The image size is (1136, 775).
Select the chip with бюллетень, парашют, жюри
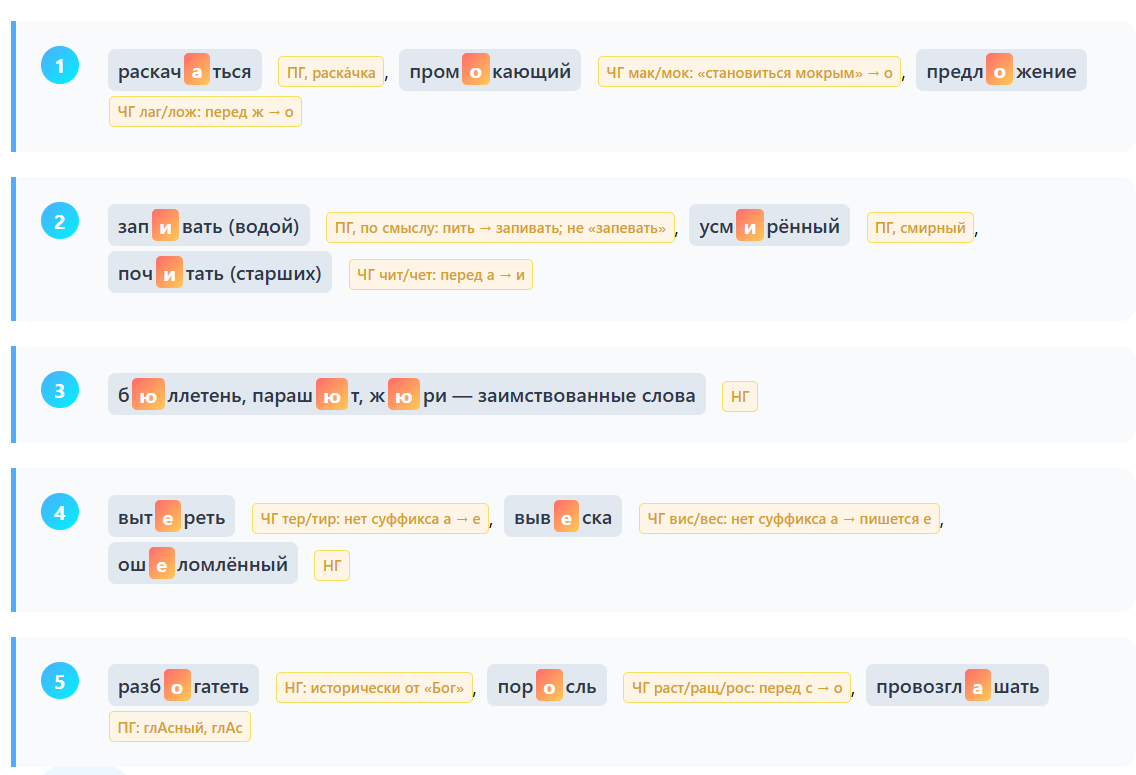(406, 394)
